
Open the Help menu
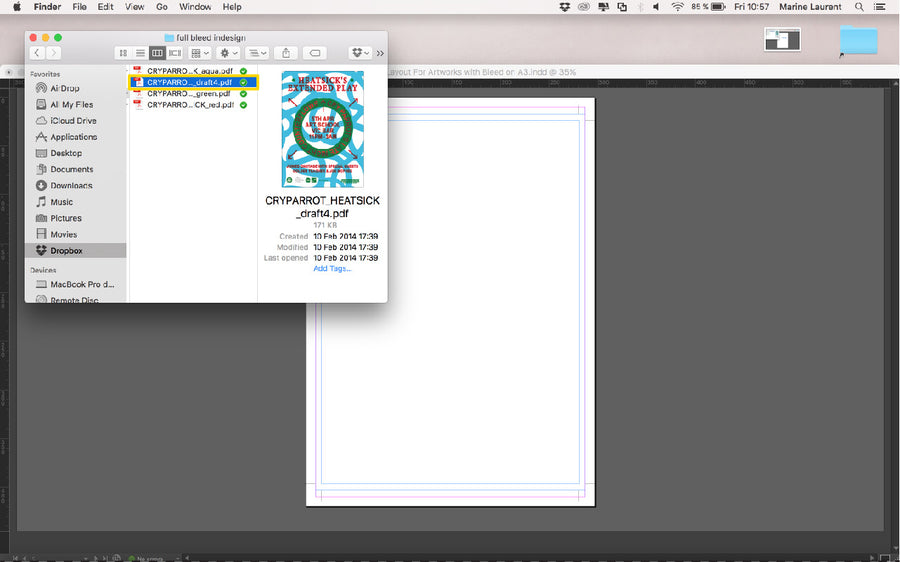tap(232, 7)
